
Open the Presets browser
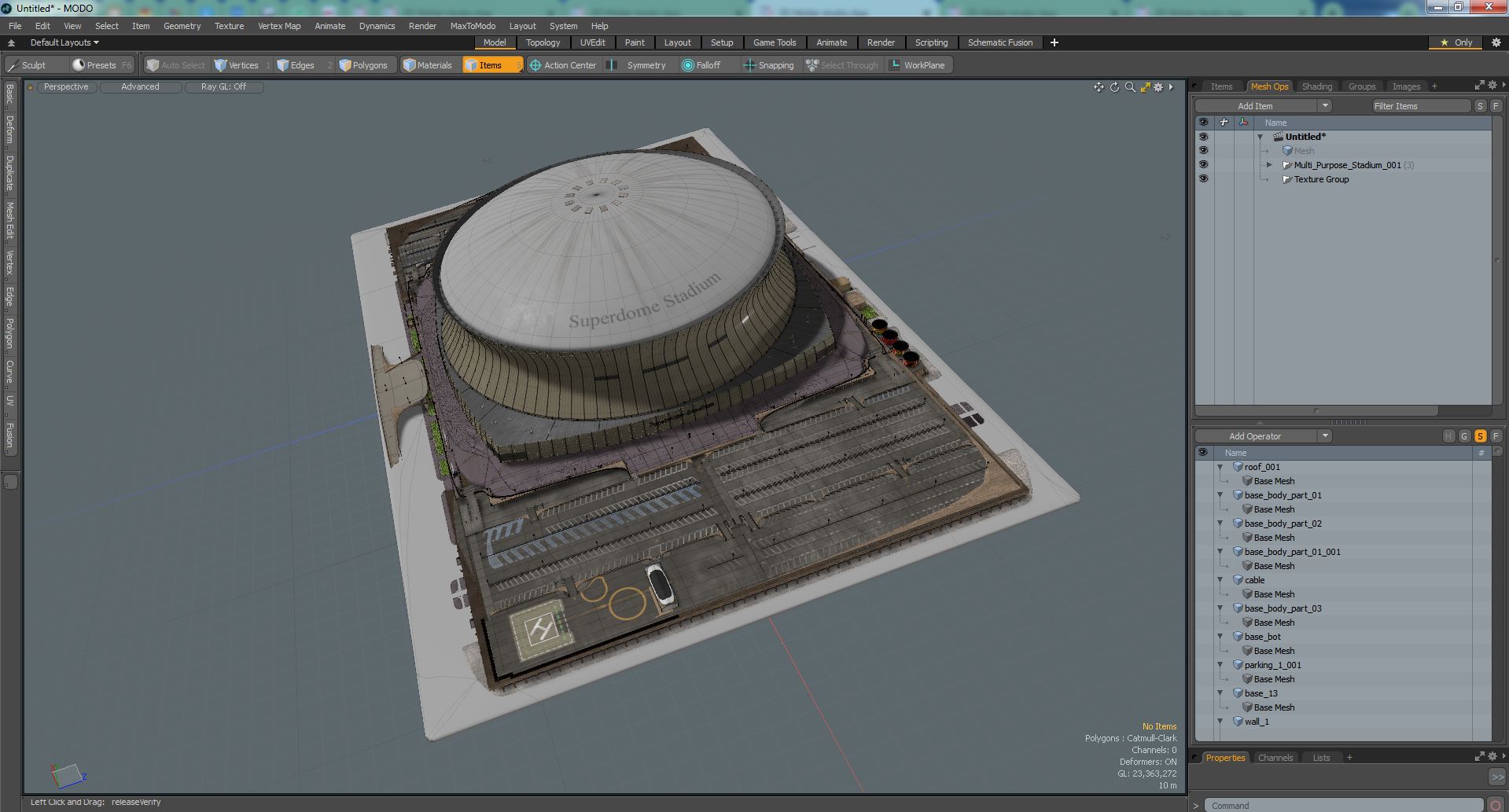coord(102,65)
